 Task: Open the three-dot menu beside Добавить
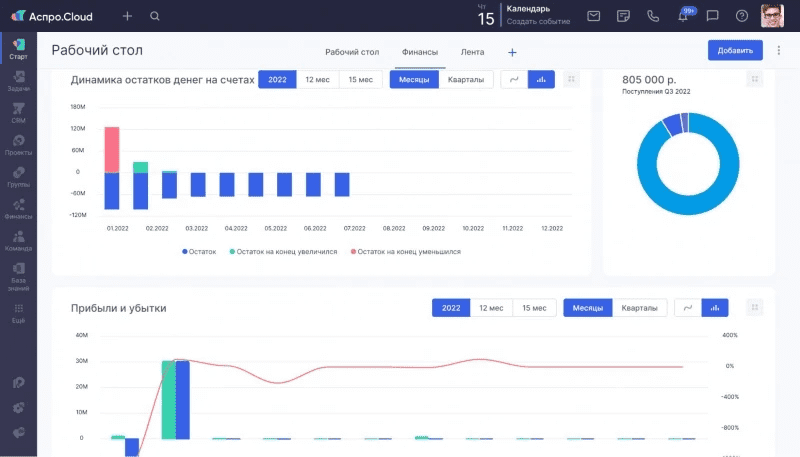(x=778, y=50)
